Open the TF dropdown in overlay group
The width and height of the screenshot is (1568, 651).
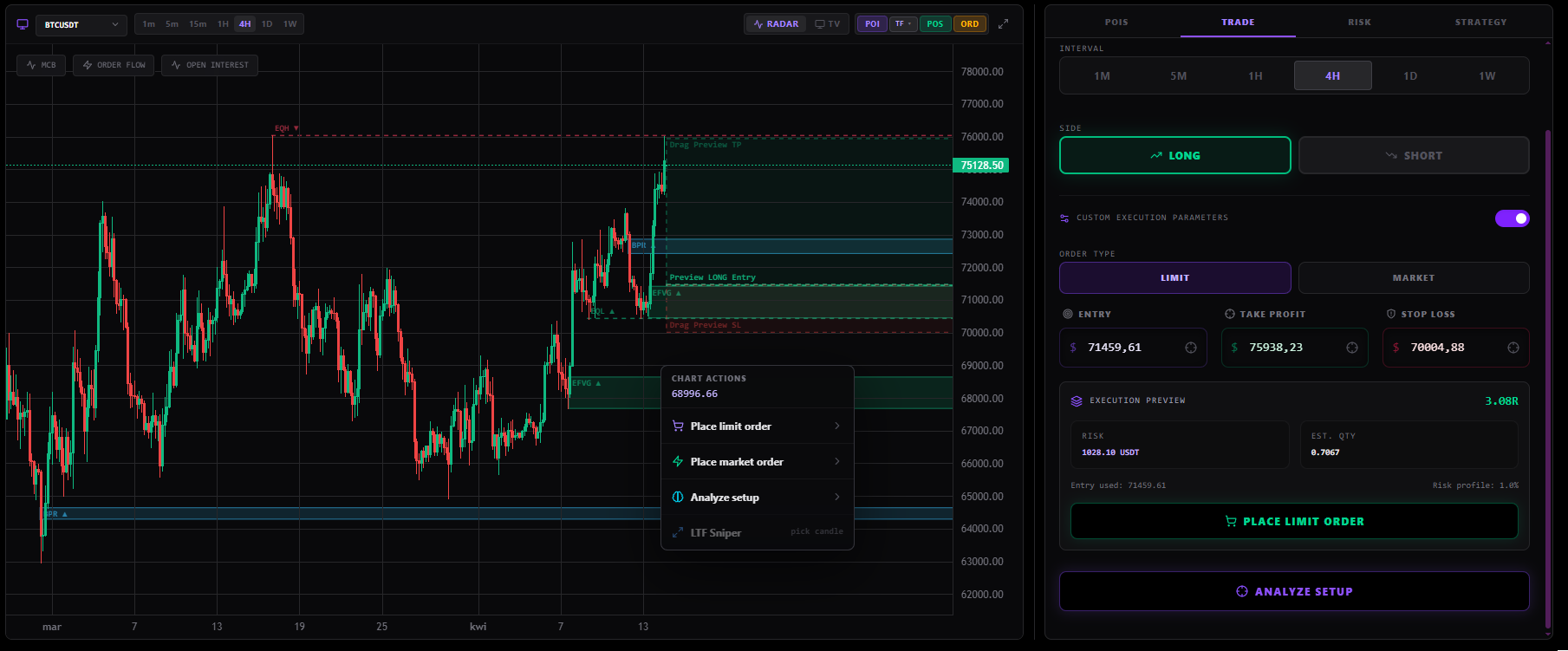(902, 24)
